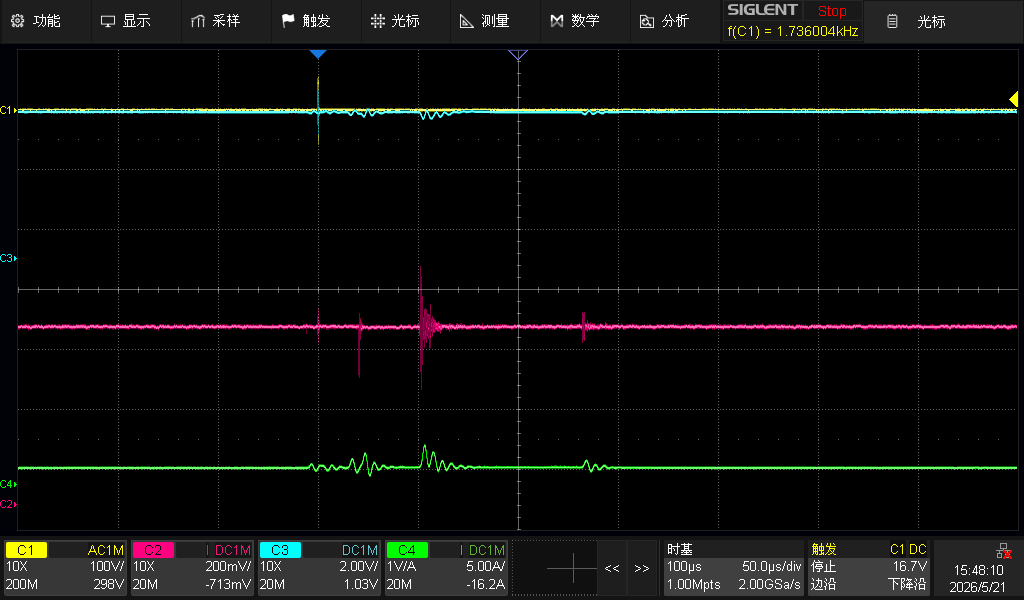This screenshot has width=1024, height=600.
Task: Select the C2 ground level indicator
Action: pyautogui.click(x=8, y=504)
